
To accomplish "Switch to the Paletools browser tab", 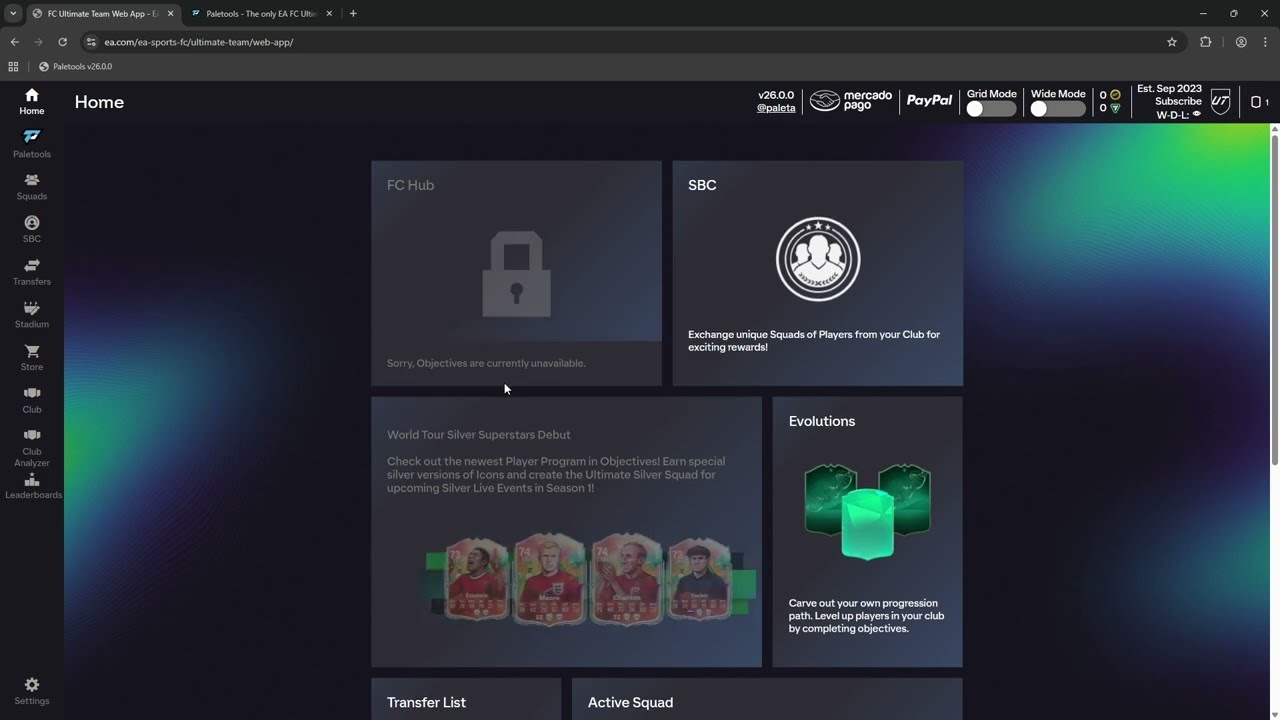I will coord(260,14).
